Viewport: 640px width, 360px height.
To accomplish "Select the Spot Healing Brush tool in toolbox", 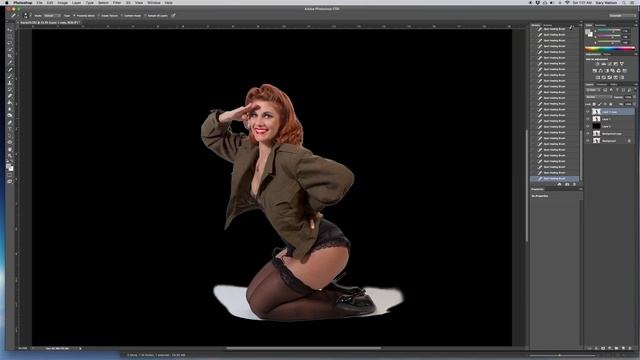I will coord(10,69).
